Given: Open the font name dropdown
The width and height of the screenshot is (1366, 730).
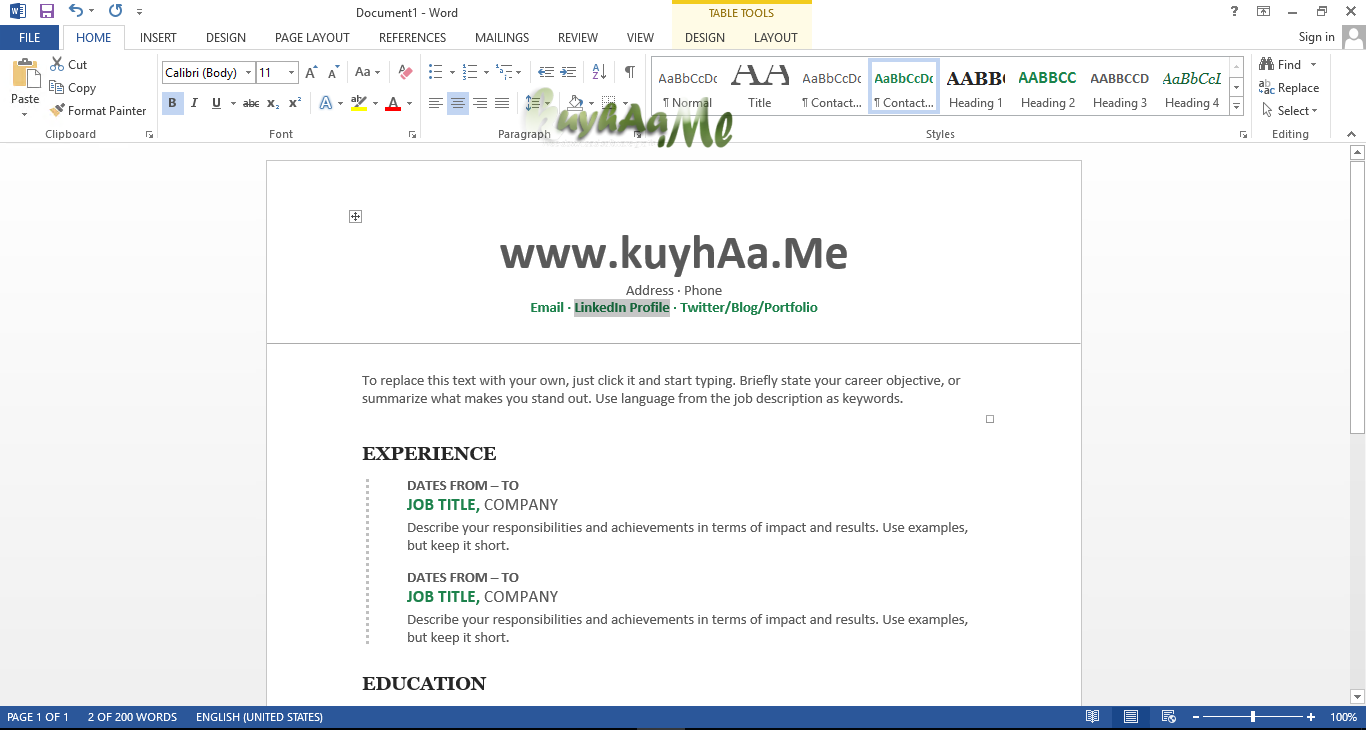Looking at the screenshot, I should tap(249, 73).
